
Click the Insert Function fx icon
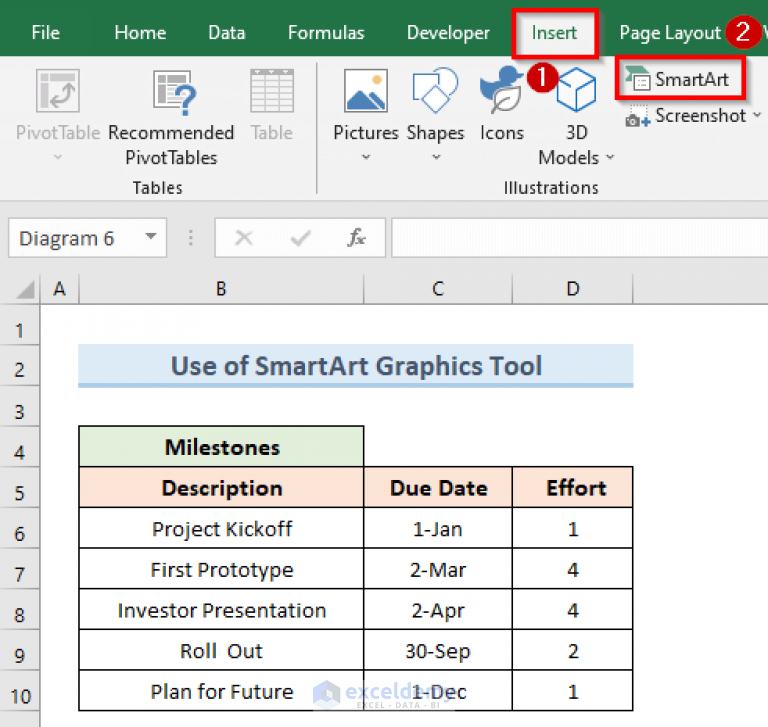pos(356,238)
